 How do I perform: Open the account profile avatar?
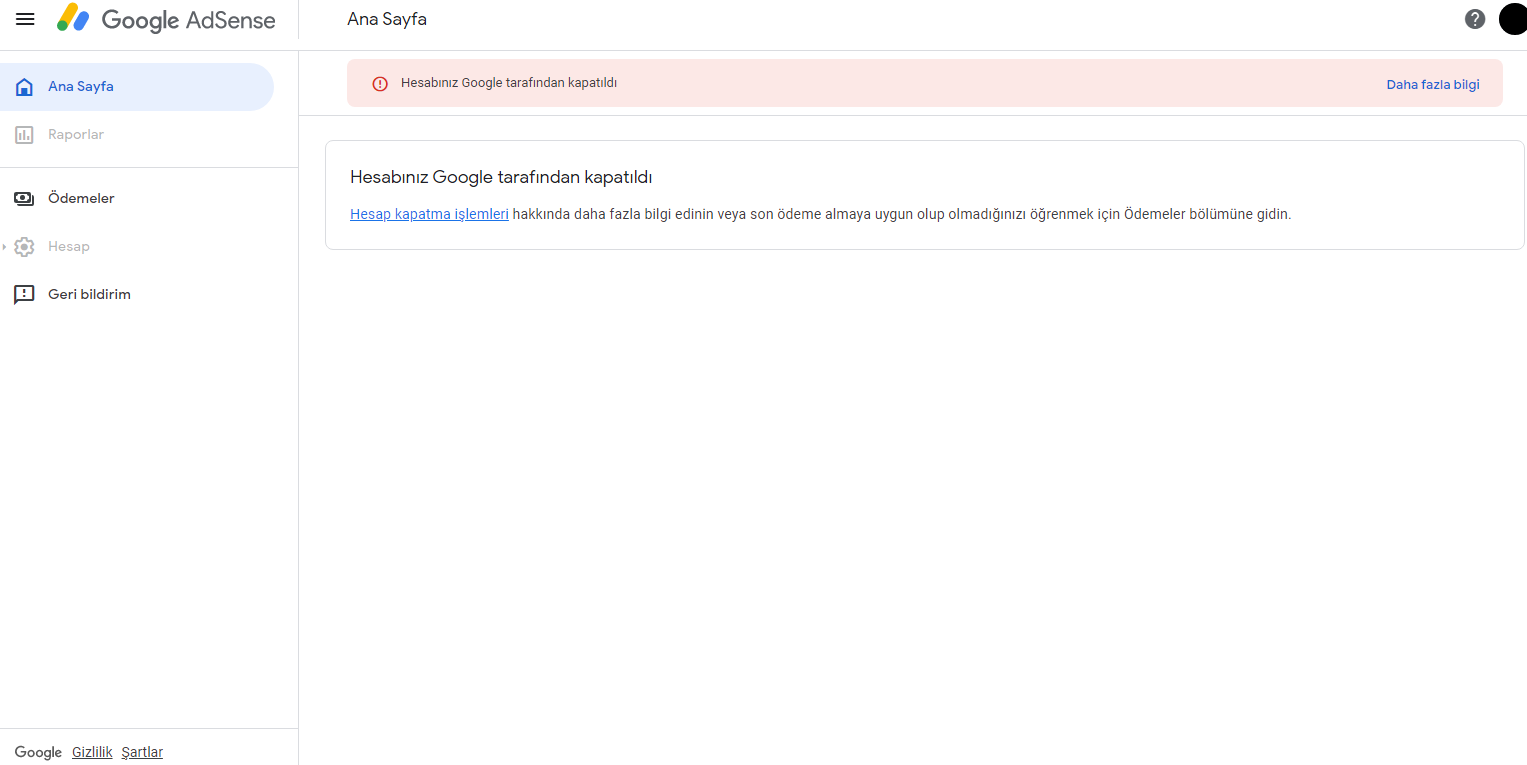[1513, 19]
